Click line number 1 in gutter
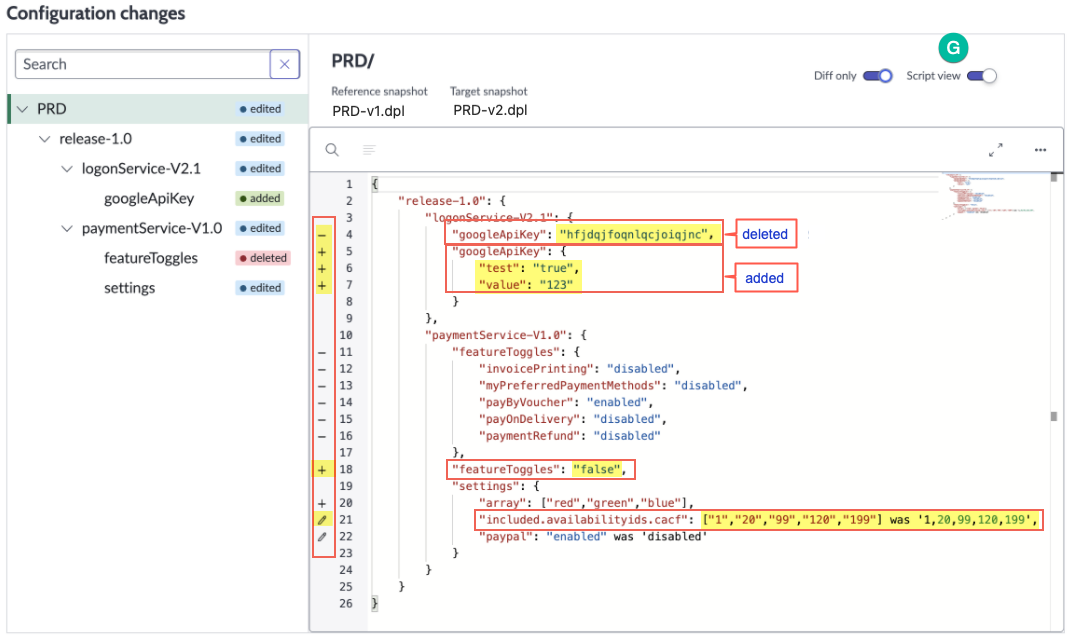The width and height of the screenshot is (1069, 636). click(349, 184)
